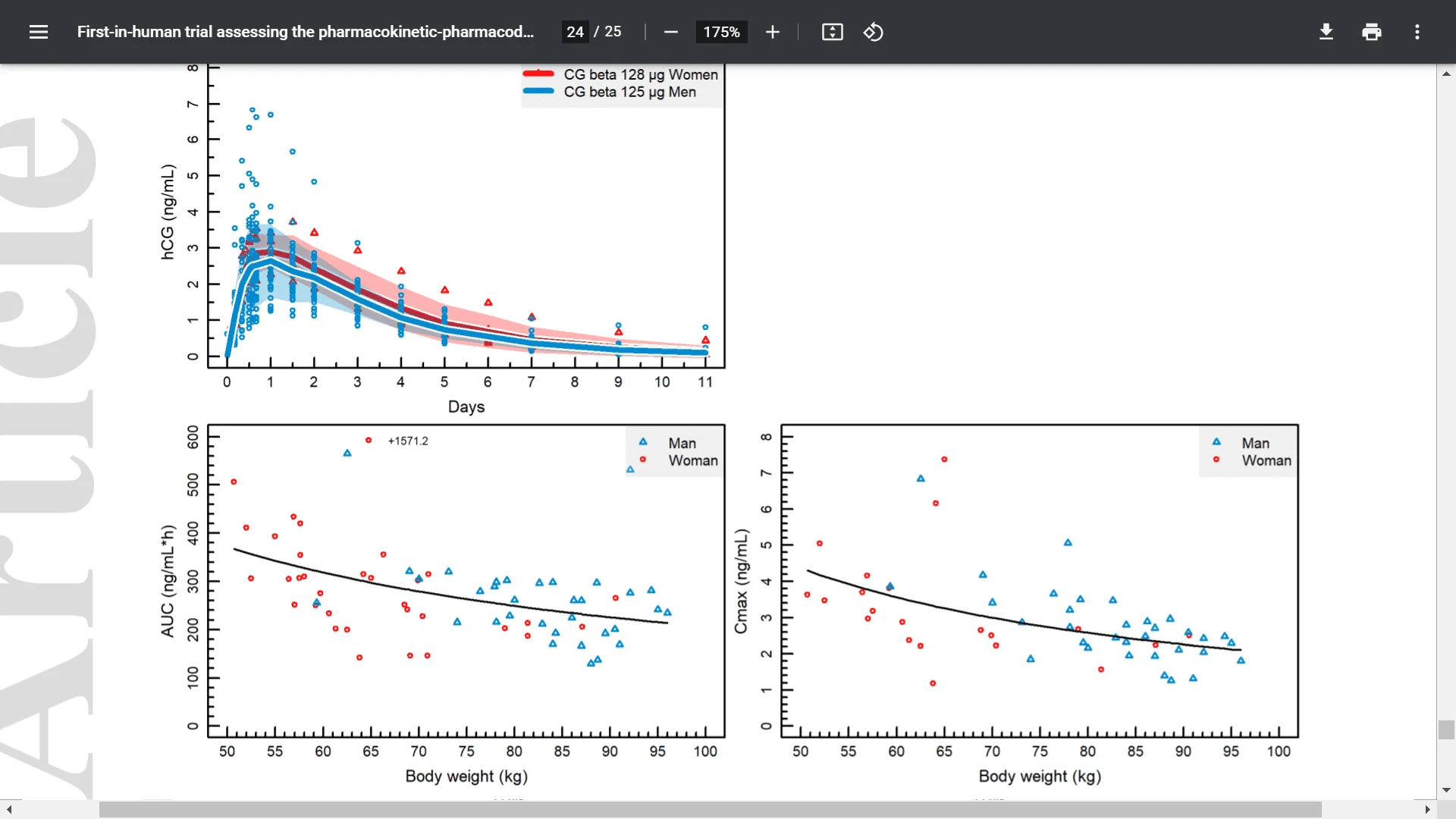Click the 'CG beta 128 µg Women' legend
The image size is (1456, 819).
[x=641, y=74]
